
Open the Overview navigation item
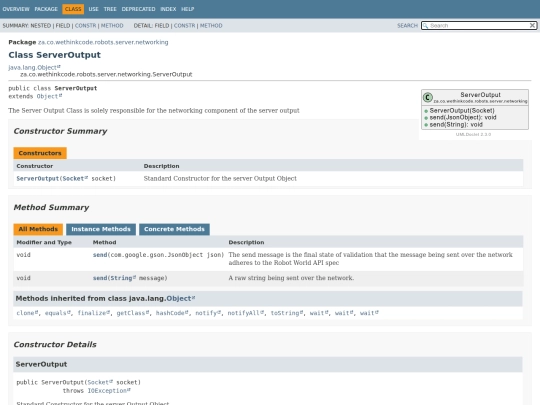point(16,9)
